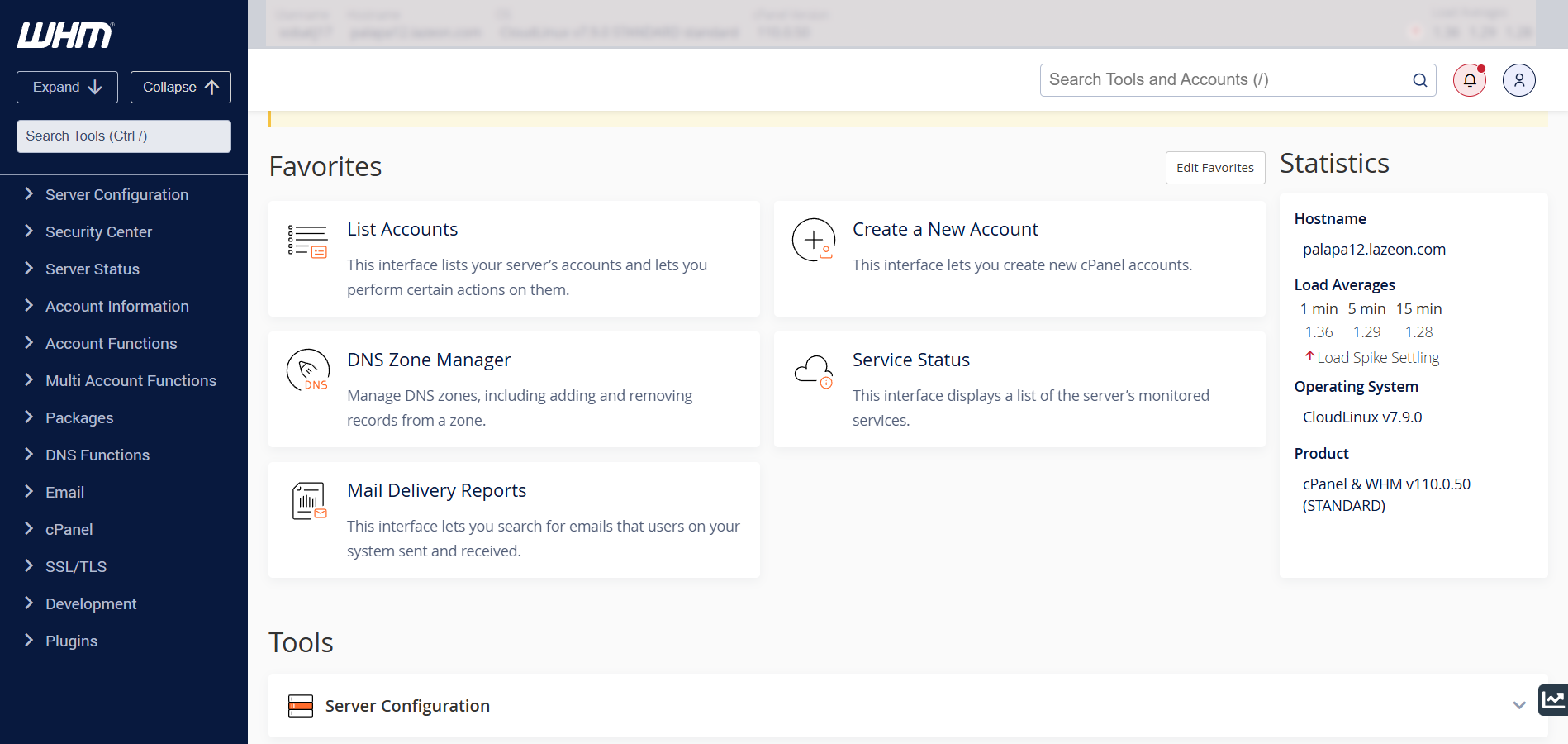The width and height of the screenshot is (1568, 744).
Task: Open the Service Status favorite
Action: [x=1019, y=389]
